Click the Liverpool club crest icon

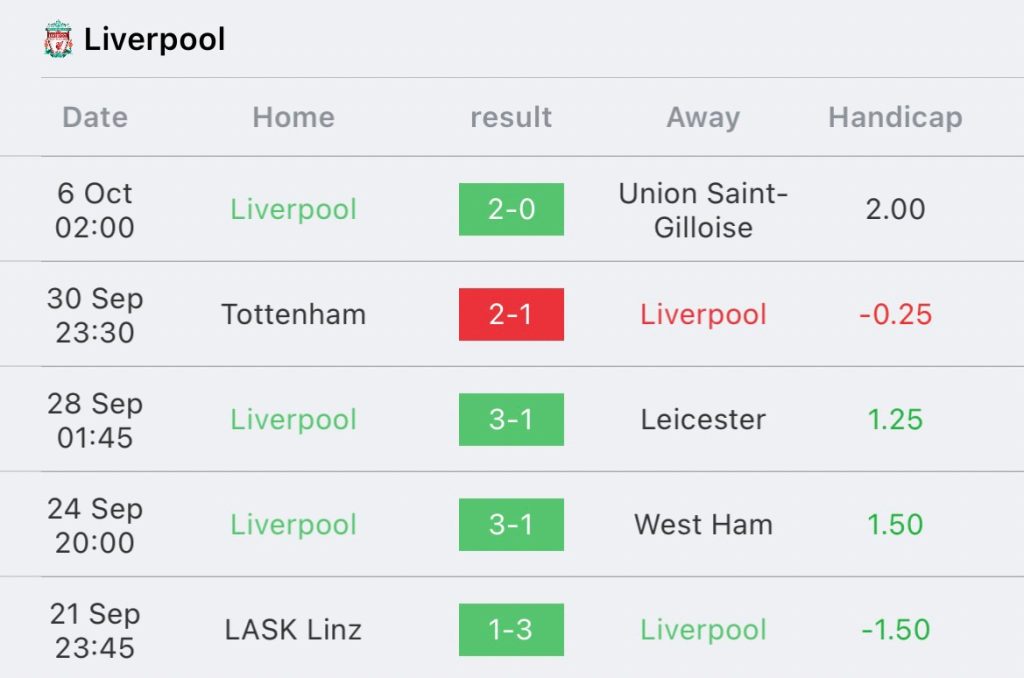pyautogui.click(x=58, y=39)
